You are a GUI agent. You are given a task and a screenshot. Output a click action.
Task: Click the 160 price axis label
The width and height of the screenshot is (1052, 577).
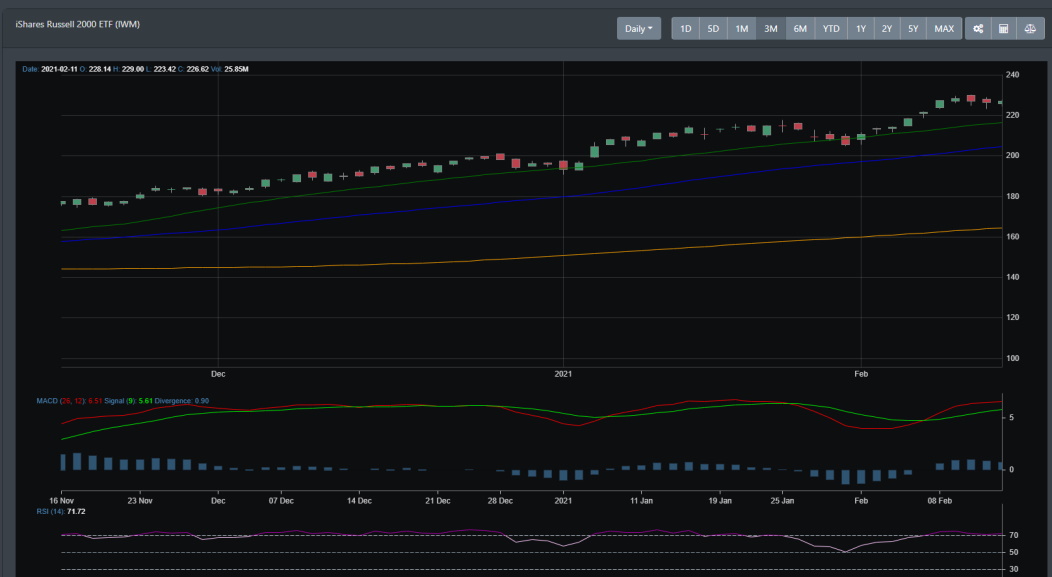pyautogui.click(x=1012, y=237)
